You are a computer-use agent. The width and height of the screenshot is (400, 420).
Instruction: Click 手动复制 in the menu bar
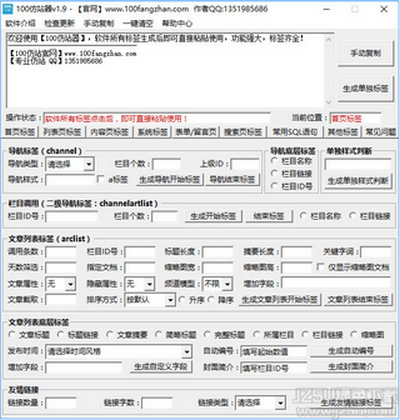pos(99,23)
